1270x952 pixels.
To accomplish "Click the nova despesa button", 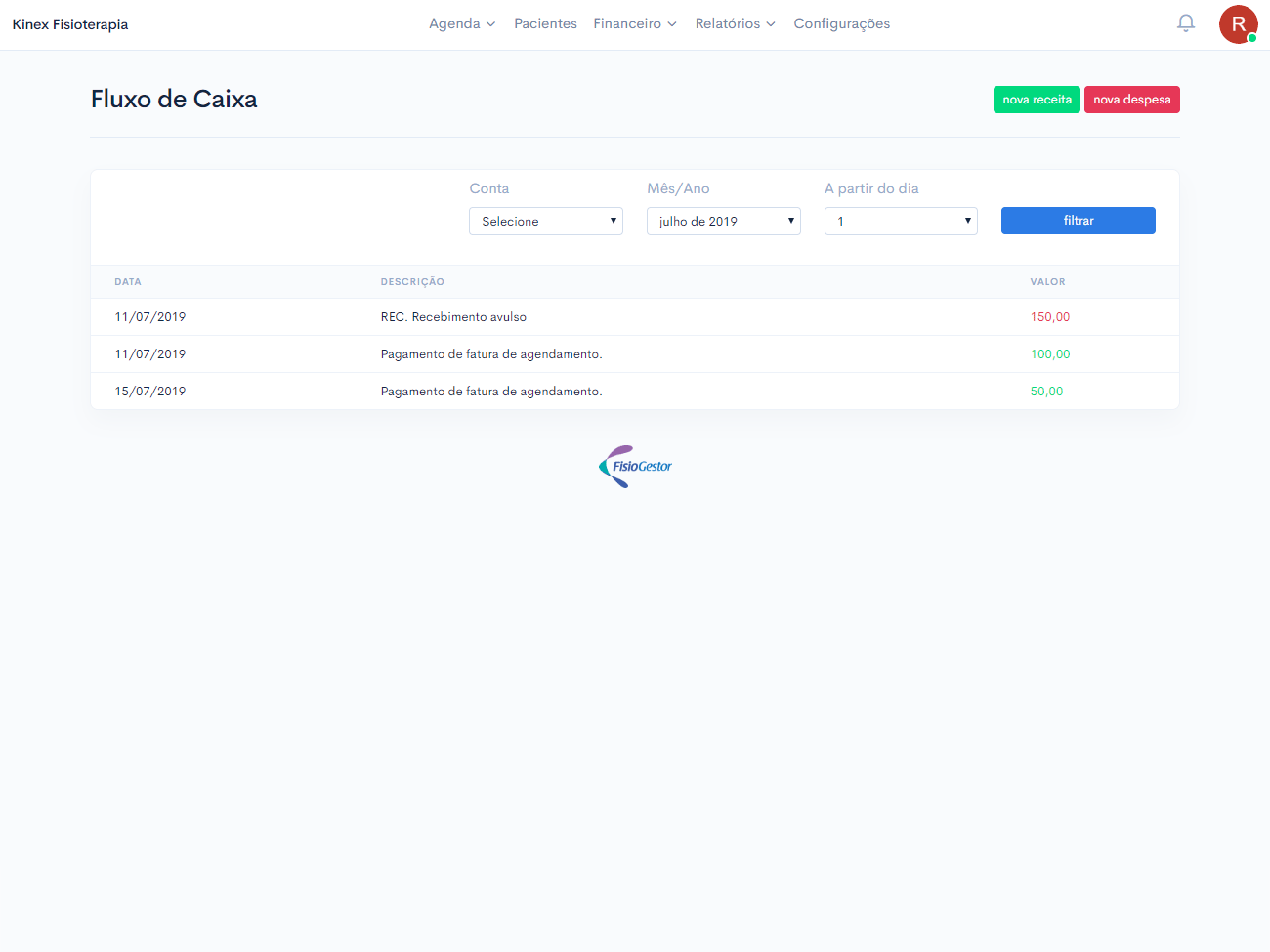I will [x=1132, y=100].
